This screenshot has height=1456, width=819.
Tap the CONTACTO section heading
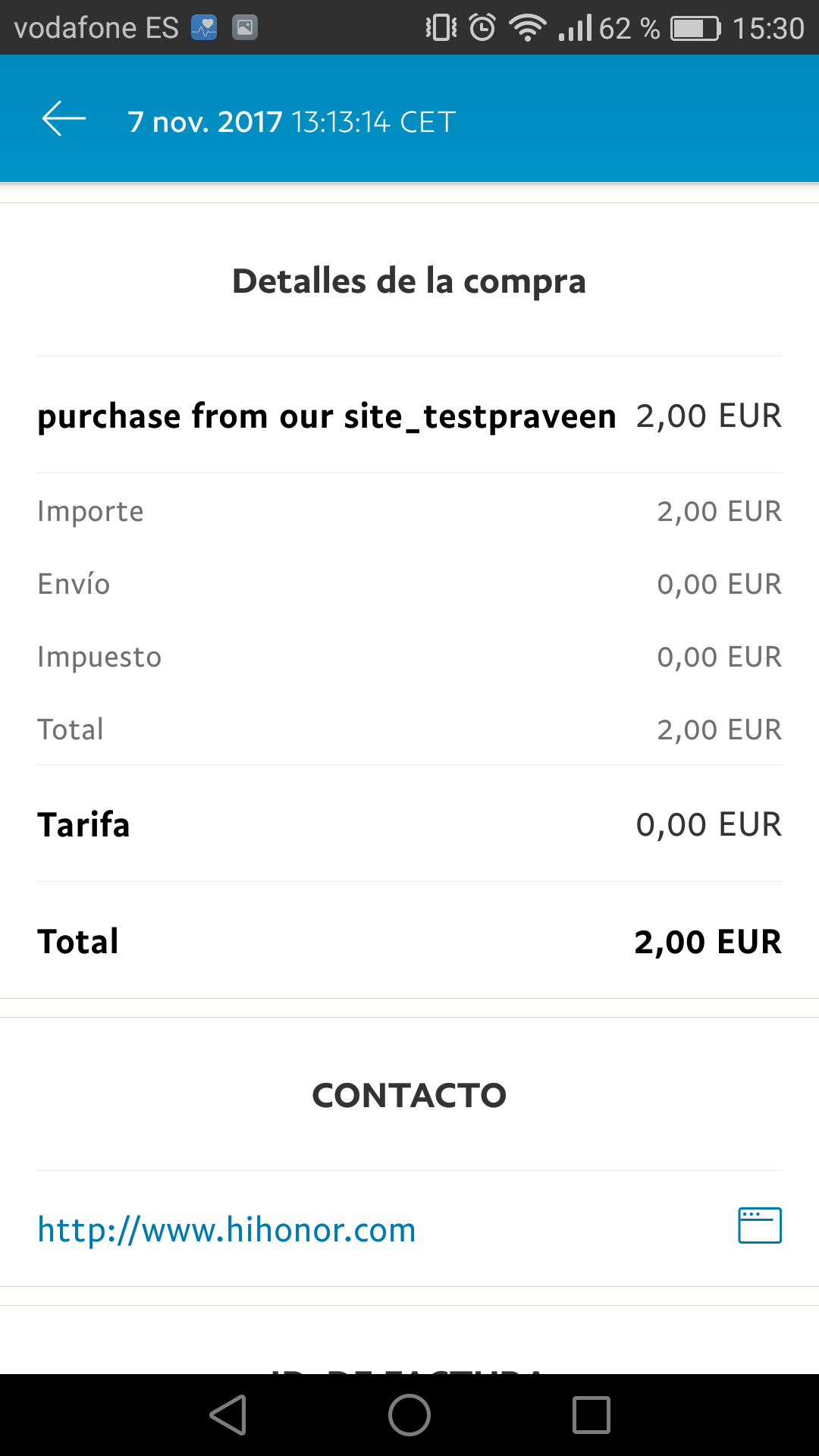(409, 1095)
